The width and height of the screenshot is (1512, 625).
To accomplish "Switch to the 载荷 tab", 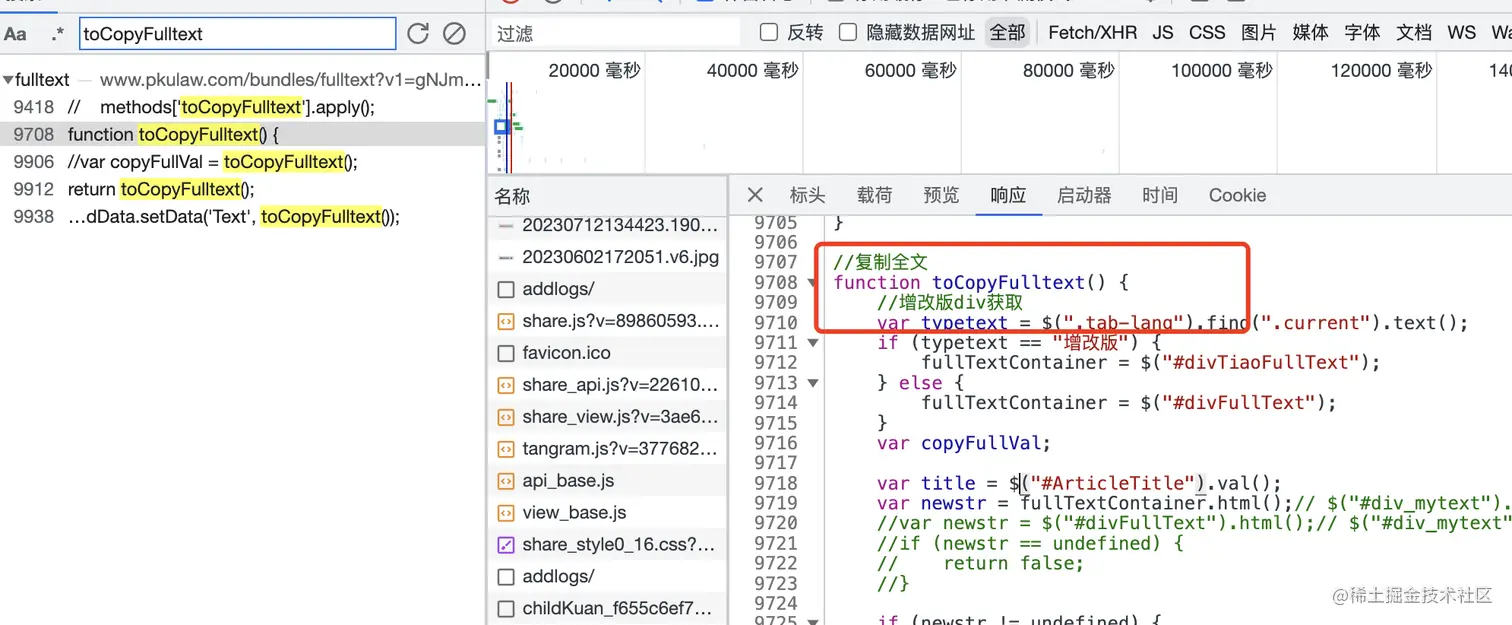I will tap(874, 195).
